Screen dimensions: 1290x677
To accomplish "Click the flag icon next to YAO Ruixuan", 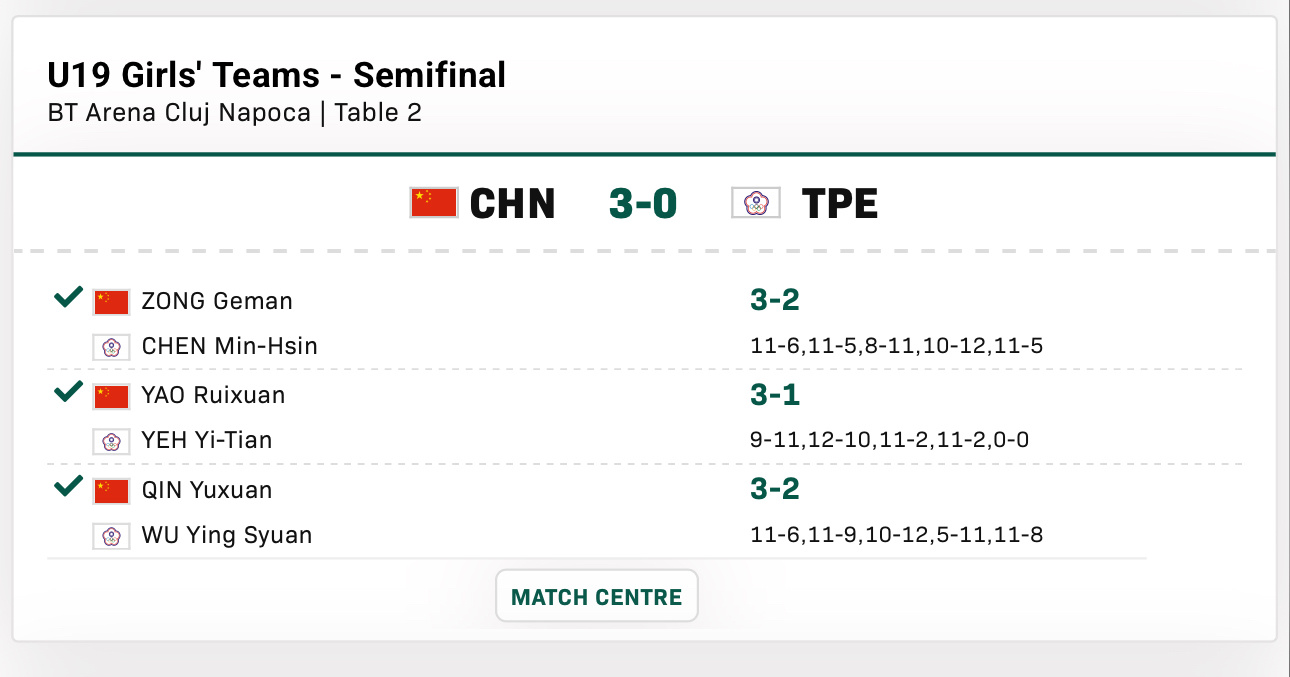I will pyautogui.click(x=111, y=396).
